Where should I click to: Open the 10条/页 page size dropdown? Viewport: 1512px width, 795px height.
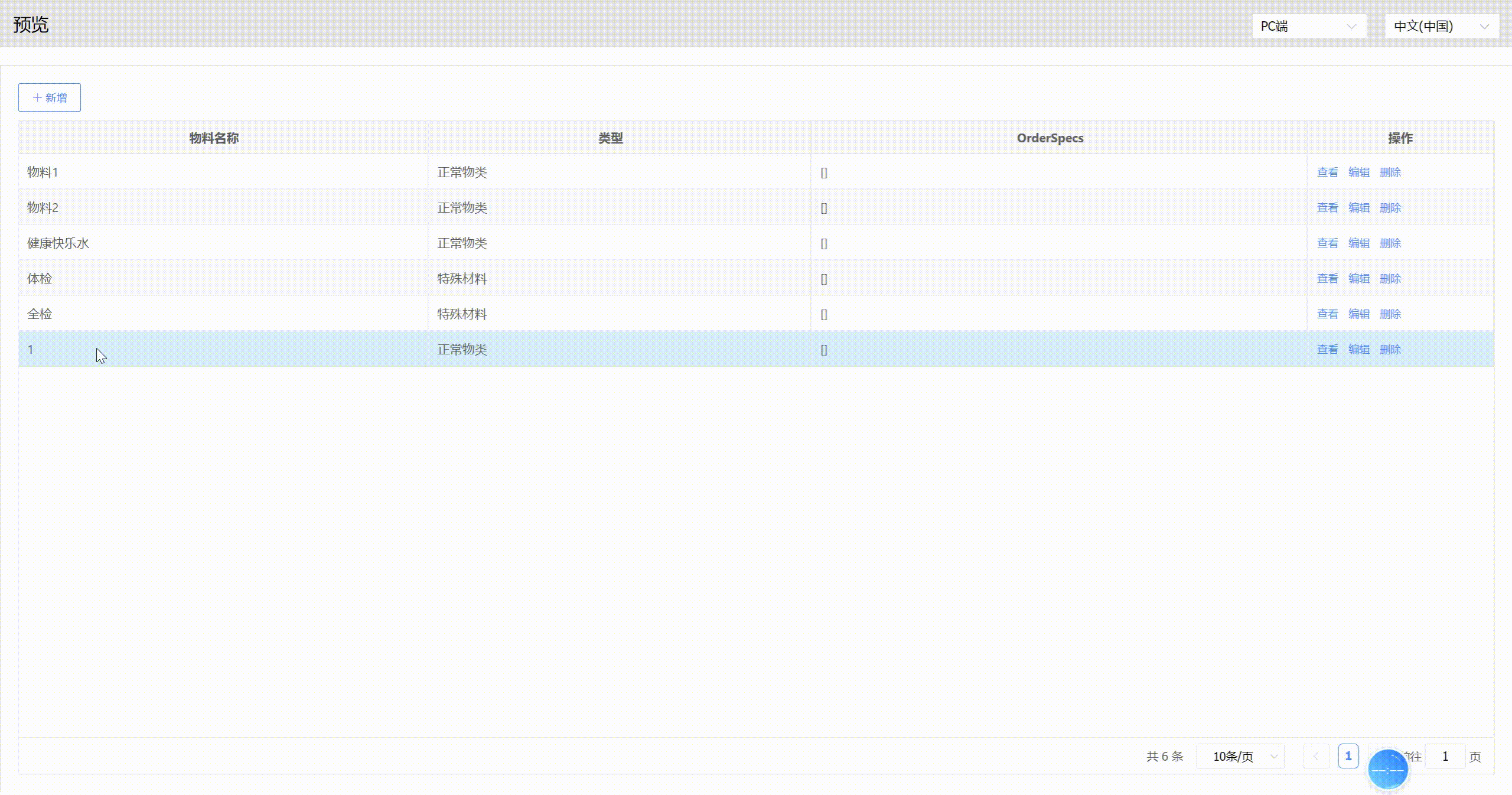(x=1240, y=756)
